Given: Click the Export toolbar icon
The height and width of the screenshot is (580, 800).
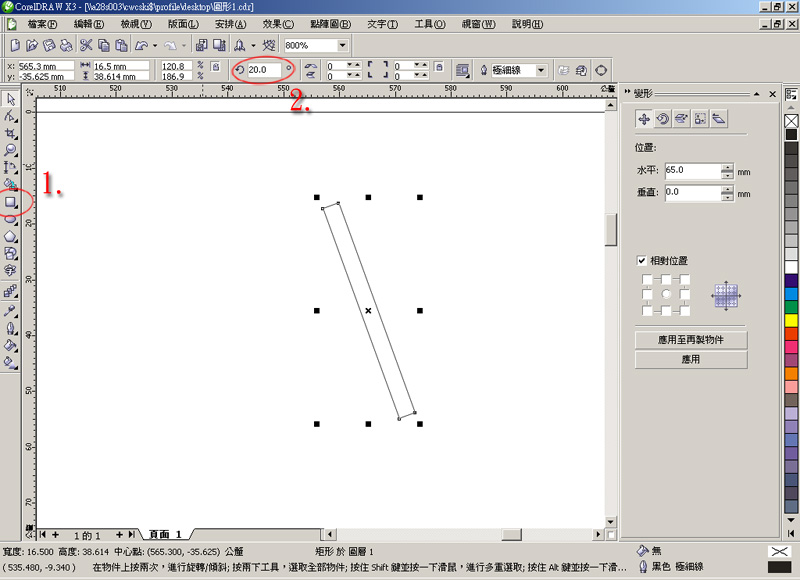Looking at the screenshot, I should coord(219,45).
